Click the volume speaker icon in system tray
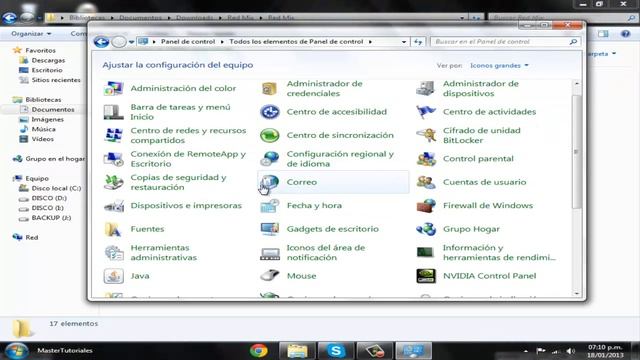The height and width of the screenshot is (360, 640). (x=571, y=351)
